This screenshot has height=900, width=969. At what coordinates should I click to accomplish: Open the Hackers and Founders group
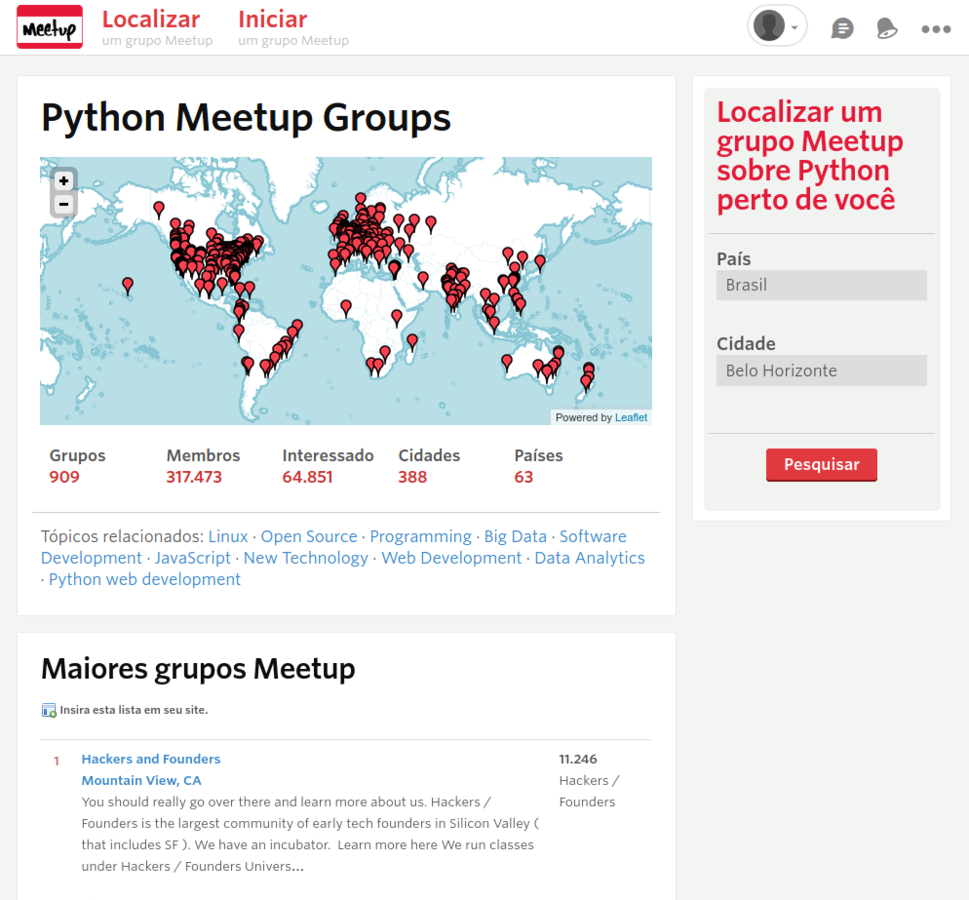(151, 759)
